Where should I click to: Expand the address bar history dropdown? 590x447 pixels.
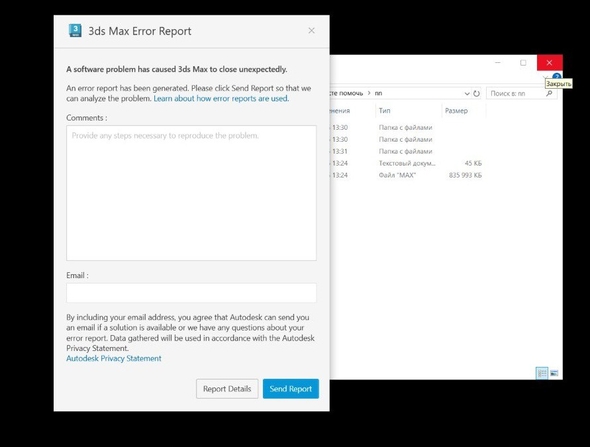tap(467, 93)
